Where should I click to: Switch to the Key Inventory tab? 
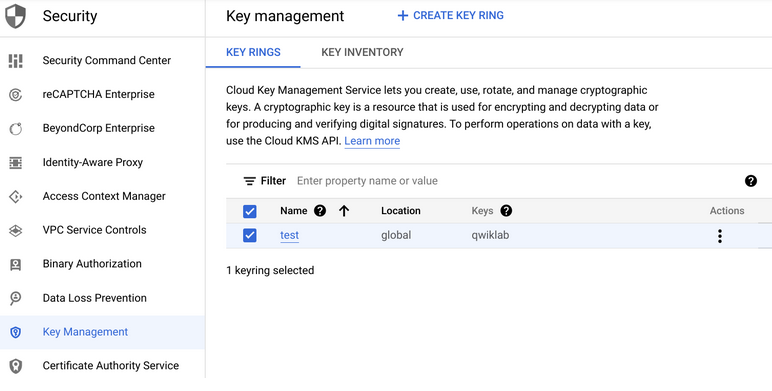click(x=362, y=52)
